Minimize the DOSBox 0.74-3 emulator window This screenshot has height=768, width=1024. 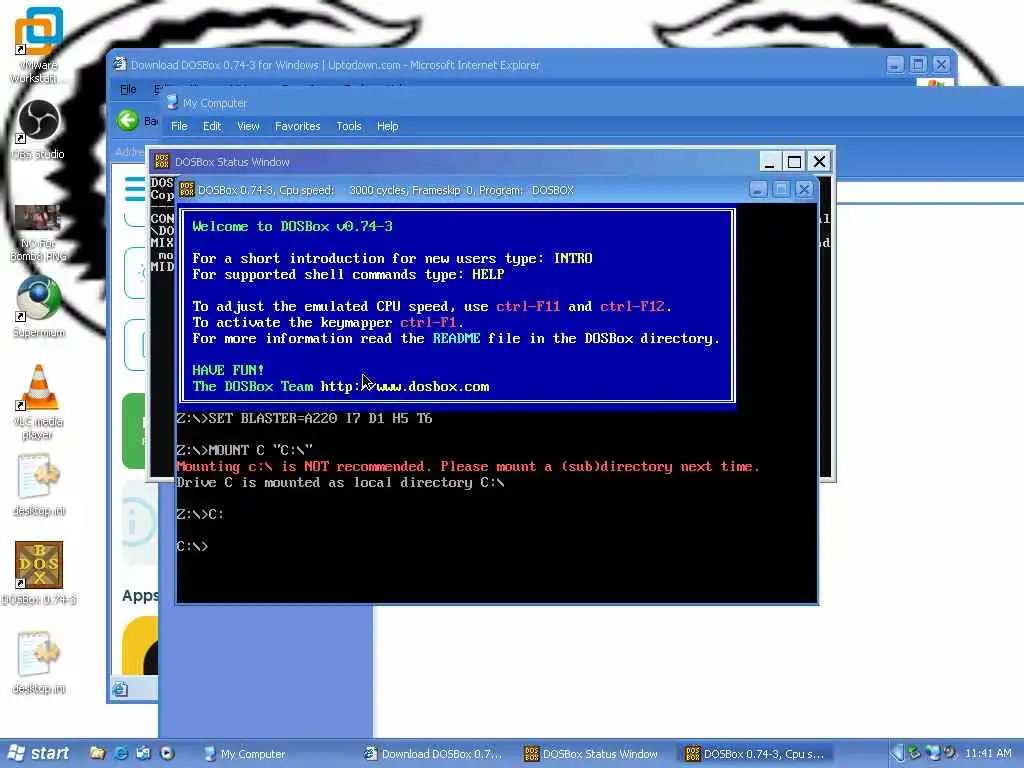point(758,189)
